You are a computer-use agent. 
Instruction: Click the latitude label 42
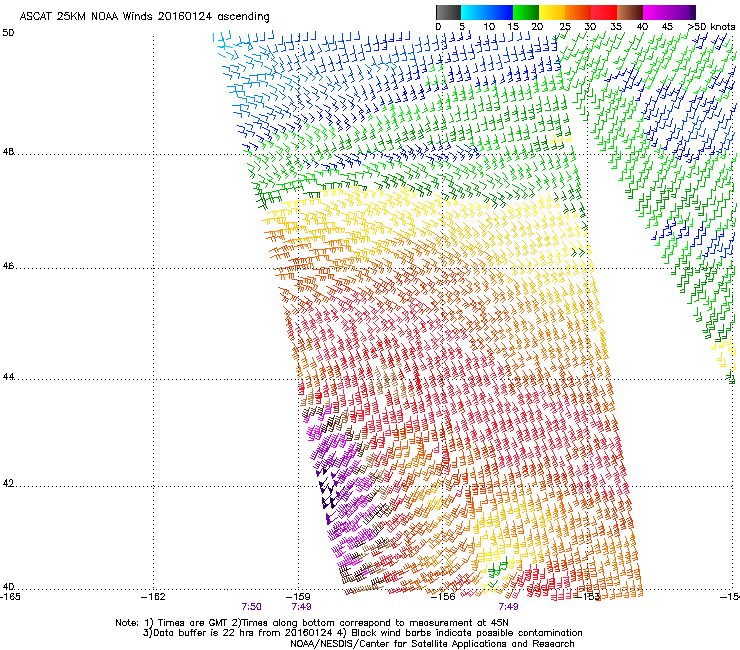tap(8, 483)
